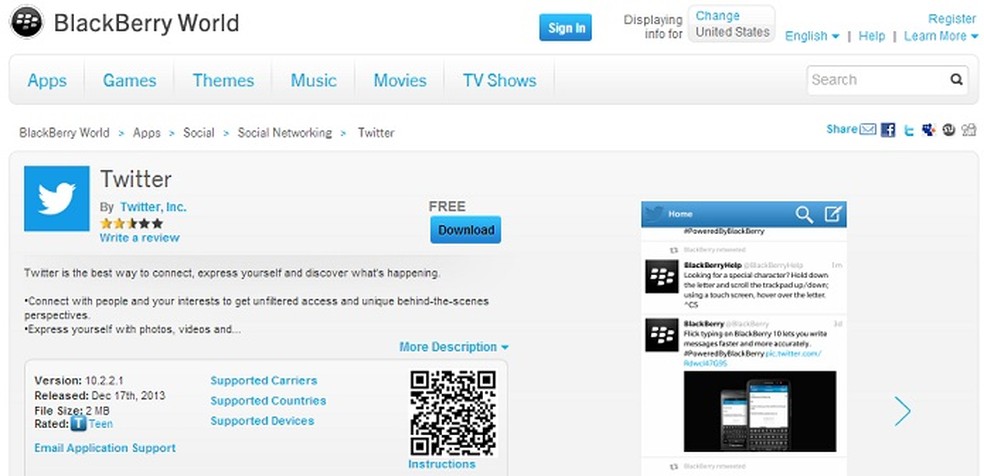The width and height of the screenshot is (984, 476).
Task: Show next screenshot with right arrow
Action: pos(902,411)
